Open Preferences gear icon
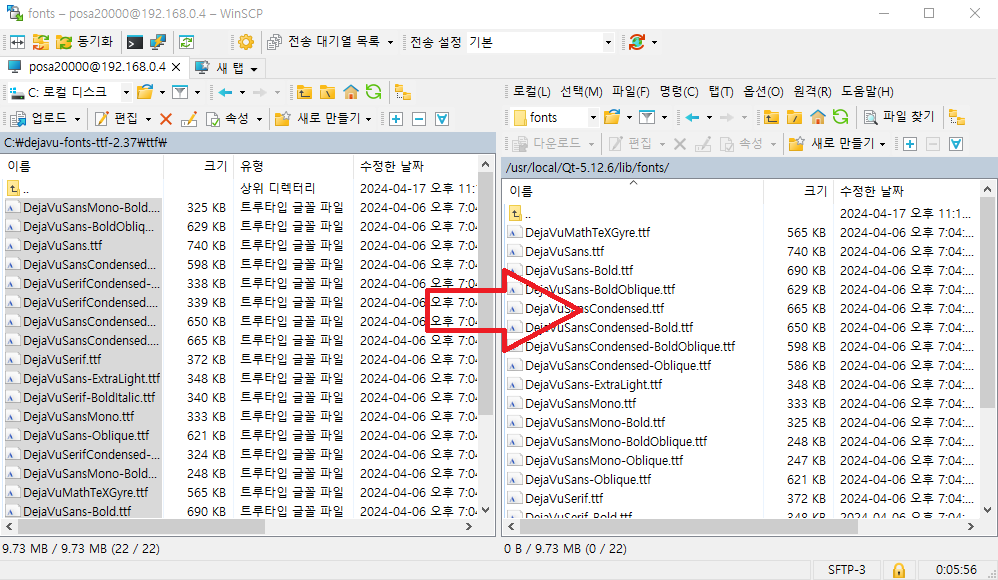The width and height of the screenshot is (998, 580). [246, 42]
